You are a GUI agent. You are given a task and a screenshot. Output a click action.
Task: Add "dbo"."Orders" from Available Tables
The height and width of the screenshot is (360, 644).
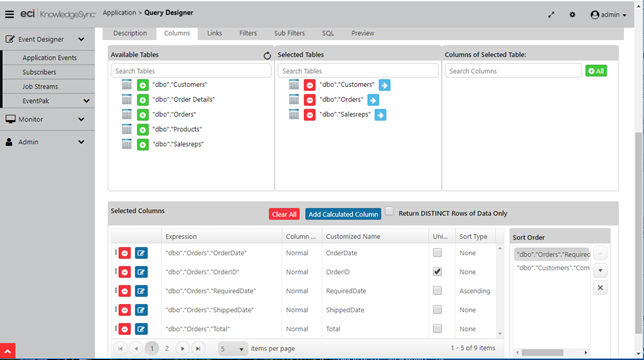(x=143, y=115)
